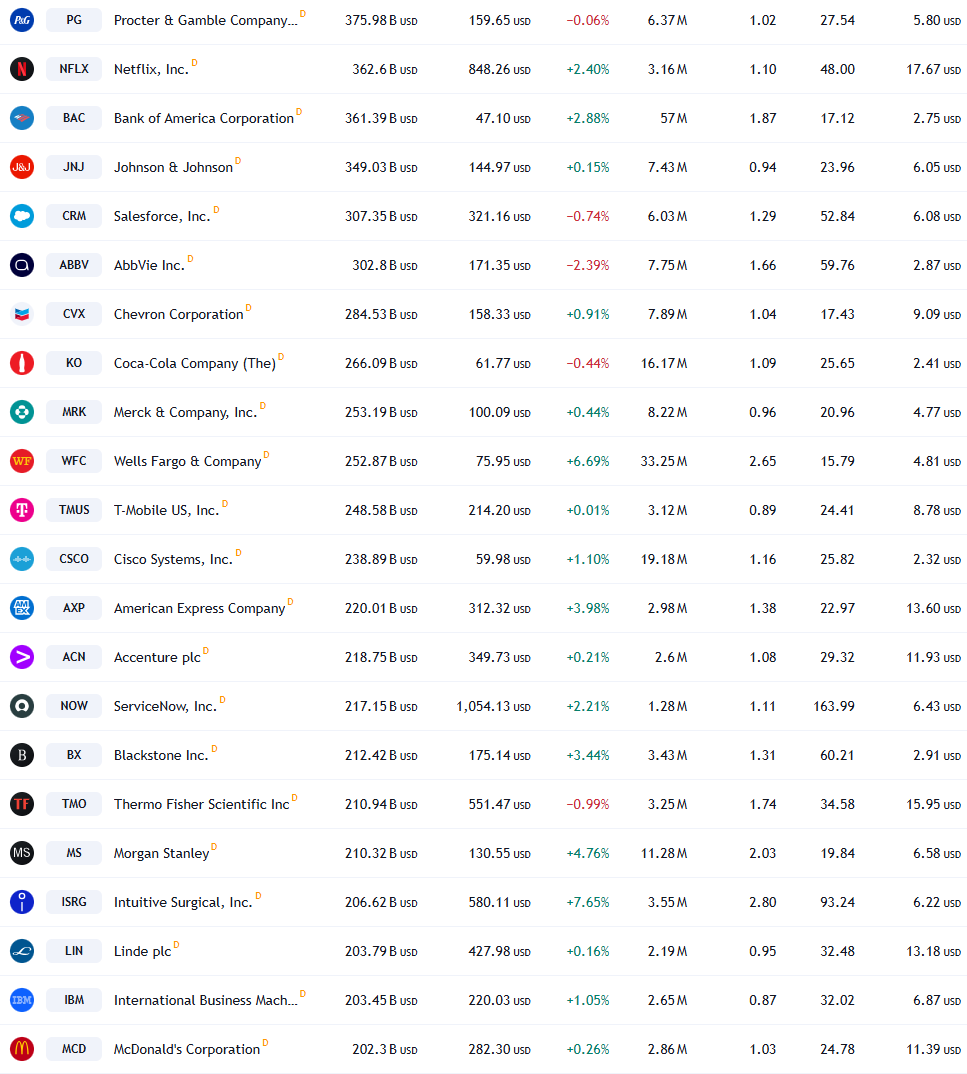Click the 163.99 P/E value
This screenshot has width=967, height=1074.
point(833,706)
